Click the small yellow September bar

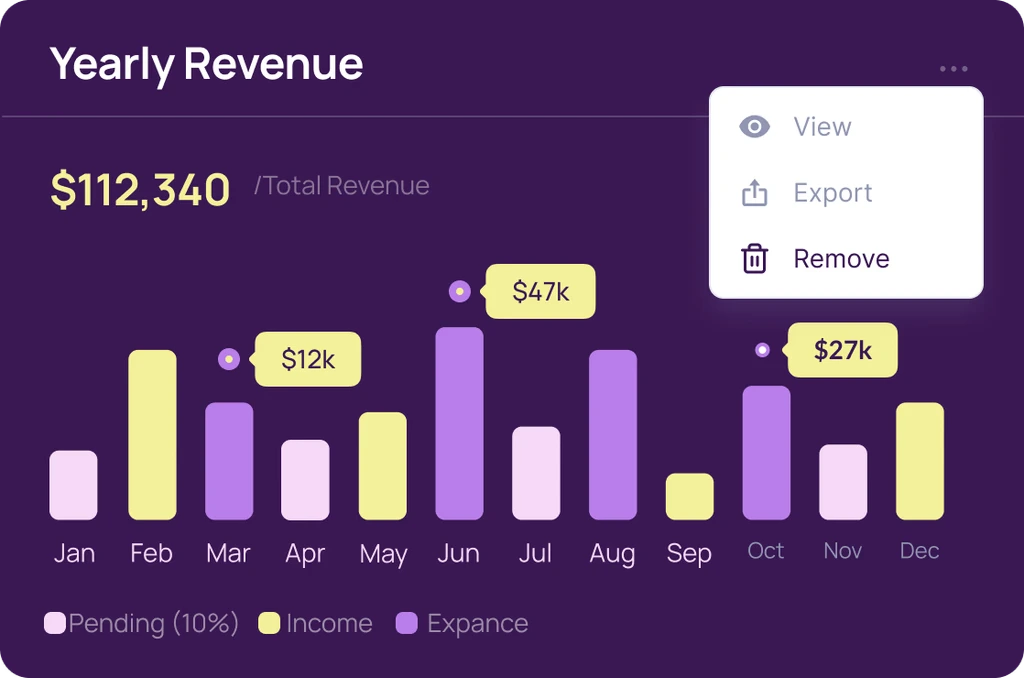click(689, 497)
